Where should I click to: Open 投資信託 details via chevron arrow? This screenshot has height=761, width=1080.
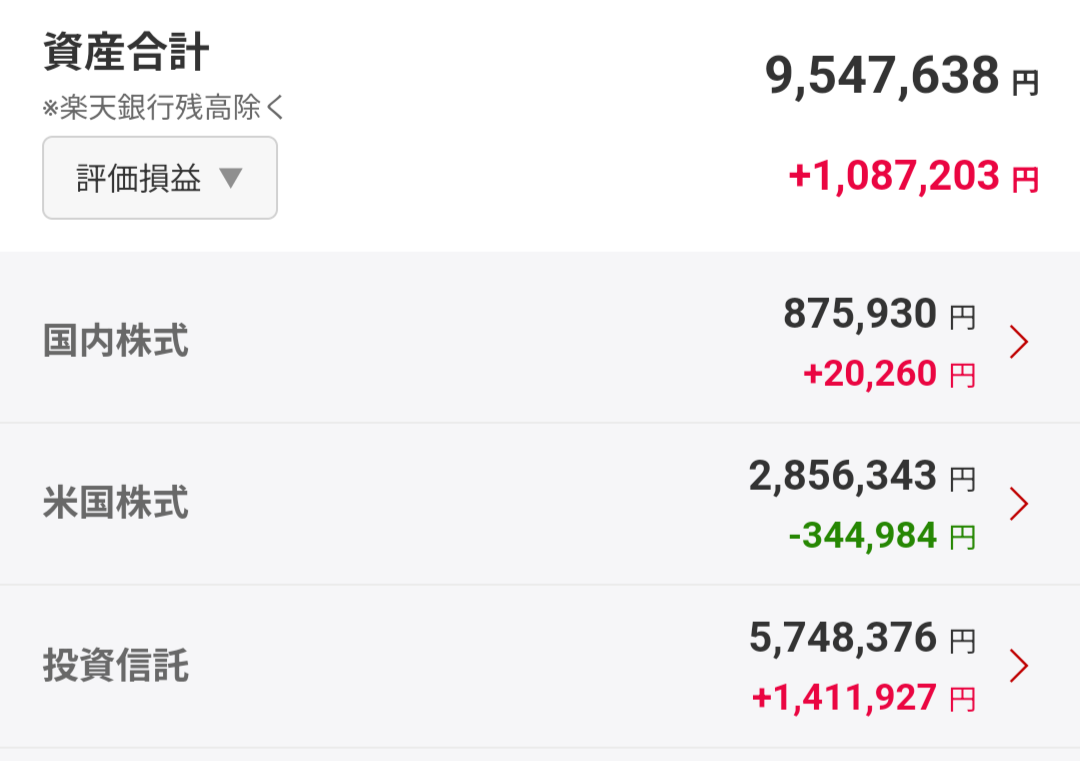(1019, 665)
